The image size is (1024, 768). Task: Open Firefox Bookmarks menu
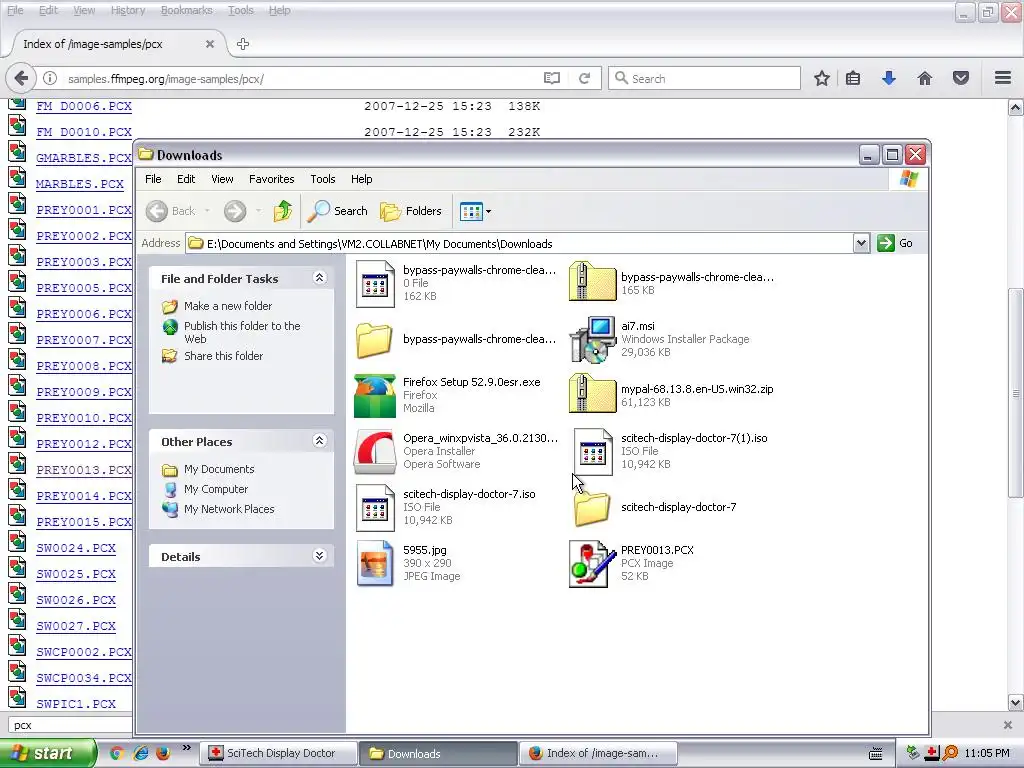pyautogui.click(x=186, y=10)
